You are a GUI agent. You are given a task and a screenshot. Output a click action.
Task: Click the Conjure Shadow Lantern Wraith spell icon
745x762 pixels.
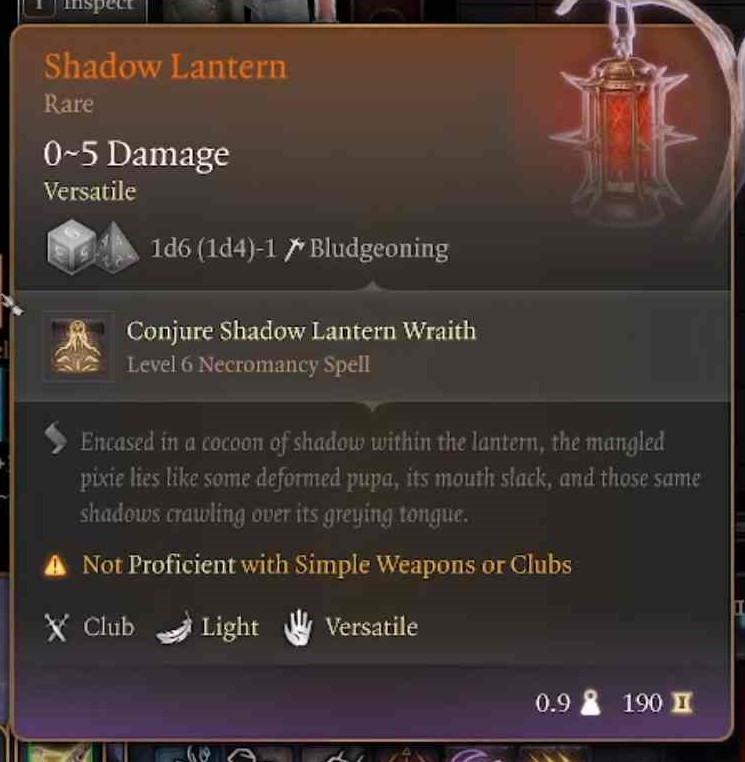[78, 346]
